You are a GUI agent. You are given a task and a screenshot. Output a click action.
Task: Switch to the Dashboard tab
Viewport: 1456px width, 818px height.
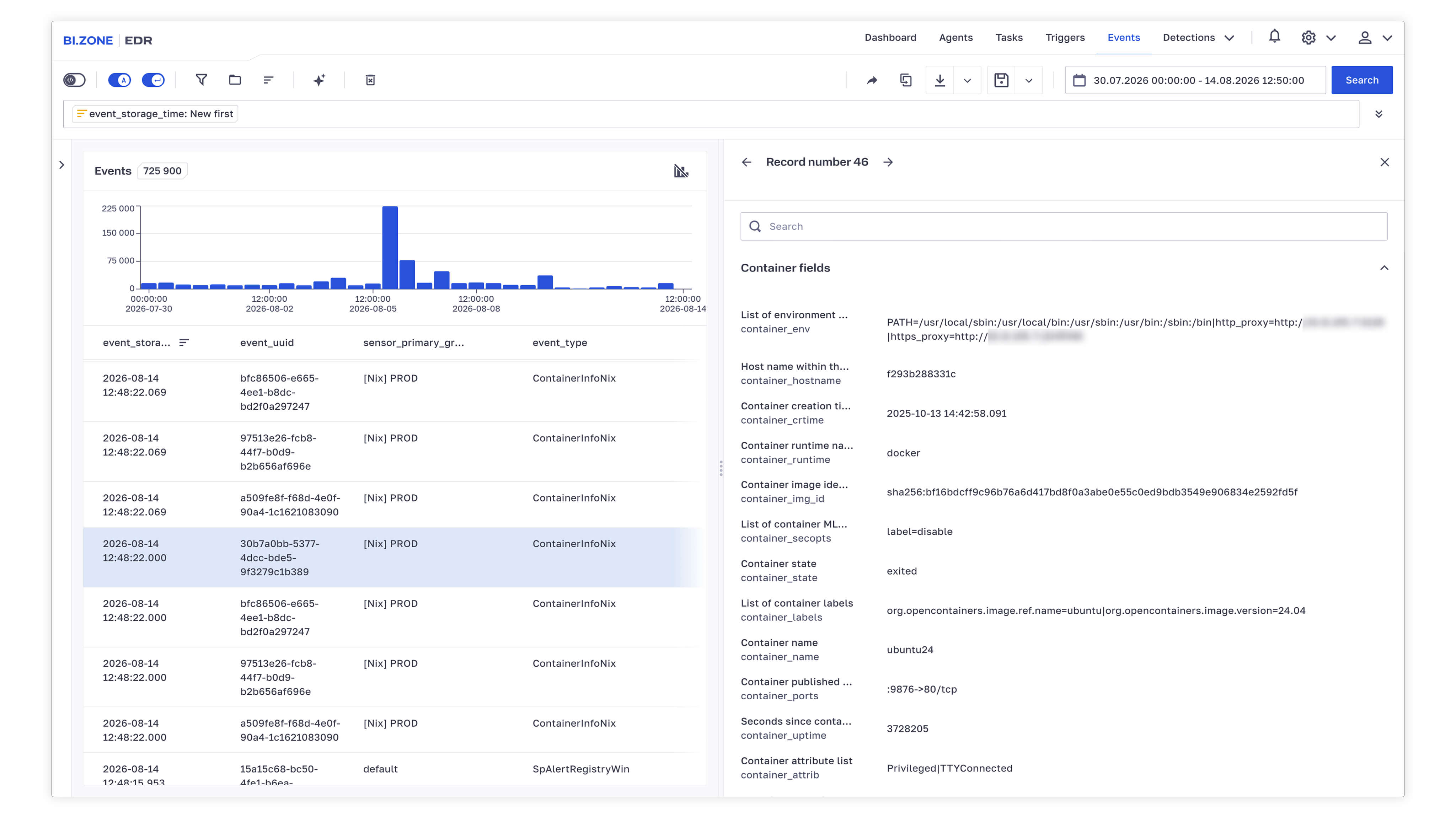click(890, 38)
